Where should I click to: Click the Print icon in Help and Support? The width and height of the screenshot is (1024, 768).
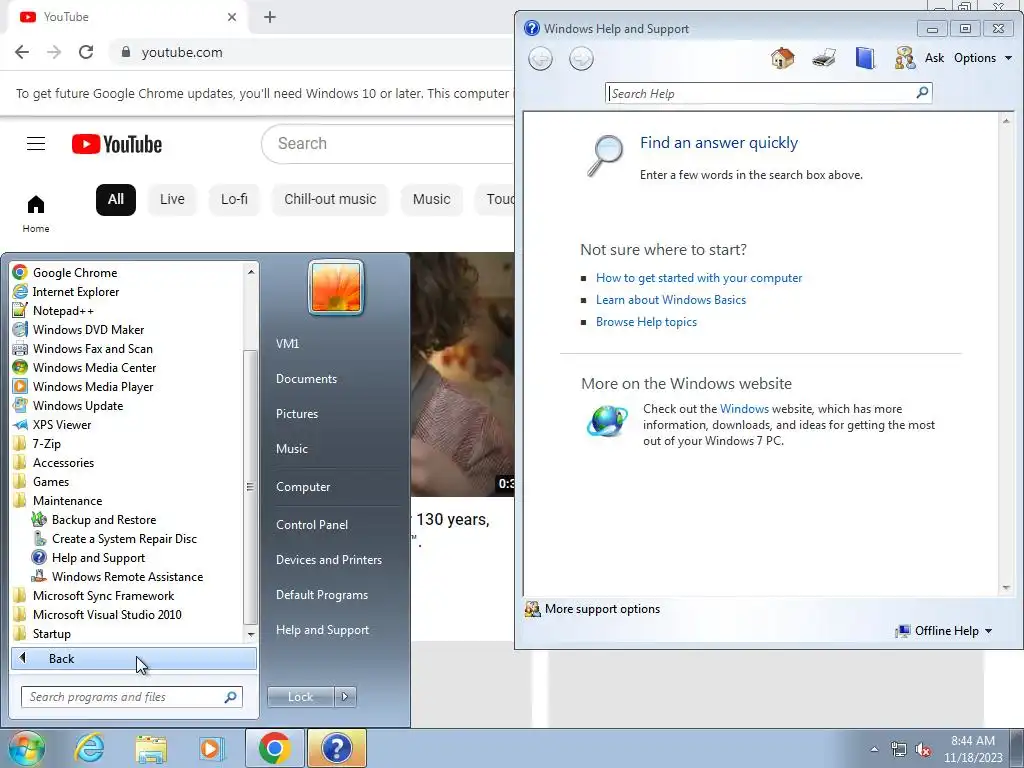click(824, 58)
